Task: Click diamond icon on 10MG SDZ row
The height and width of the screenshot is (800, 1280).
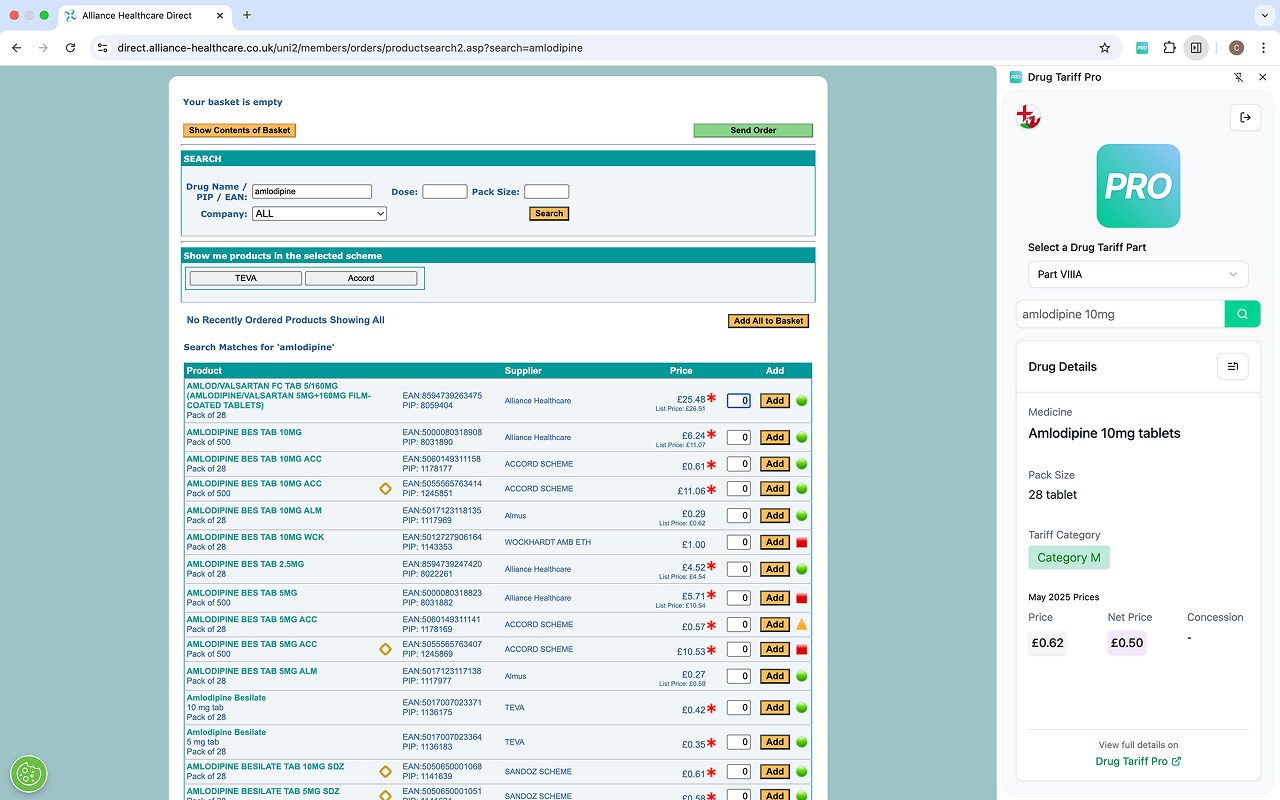Action: [385, 771]
